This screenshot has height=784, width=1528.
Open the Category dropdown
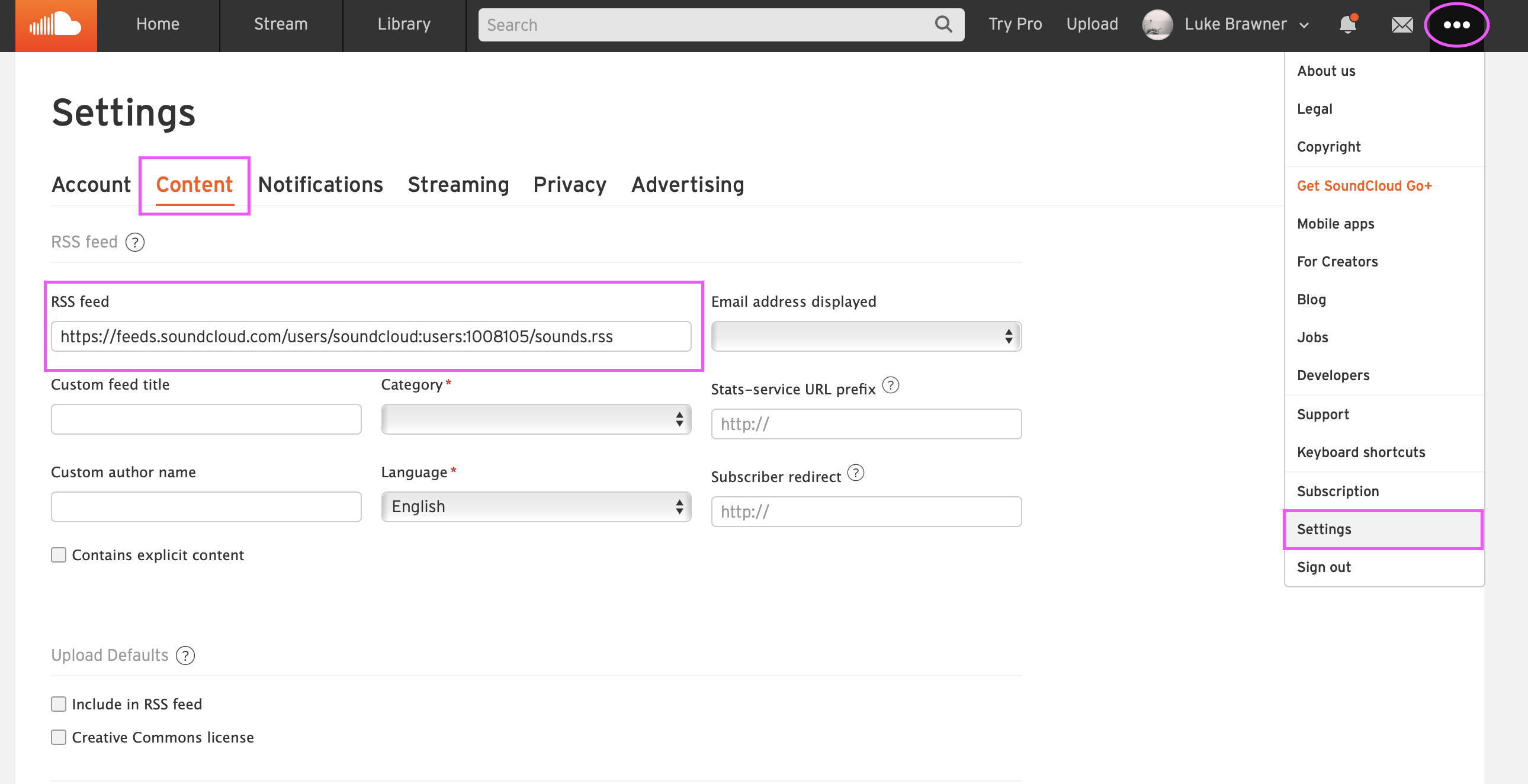(536, 419)
